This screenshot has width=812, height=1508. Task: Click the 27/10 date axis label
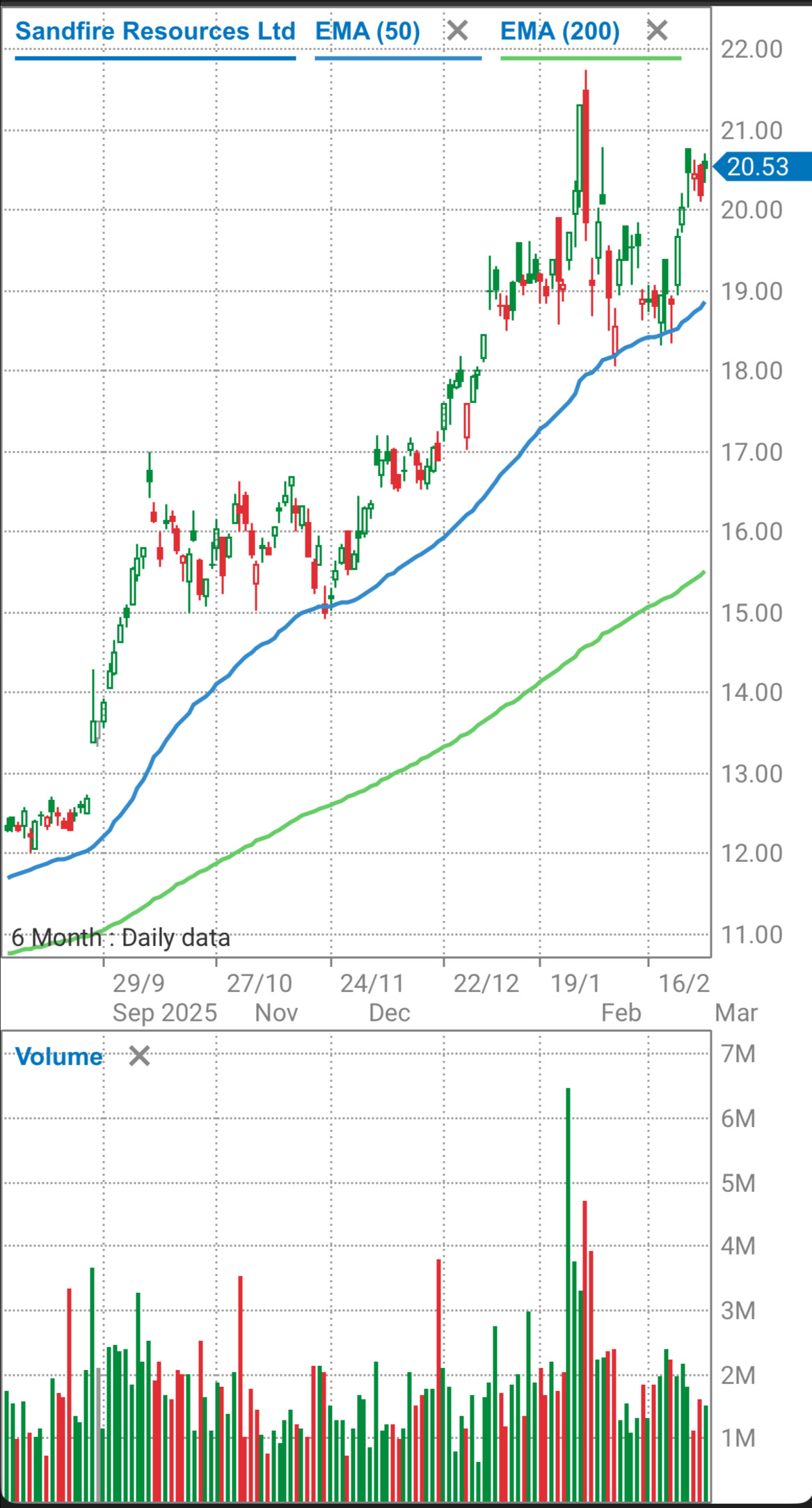[x=260, y=983]
